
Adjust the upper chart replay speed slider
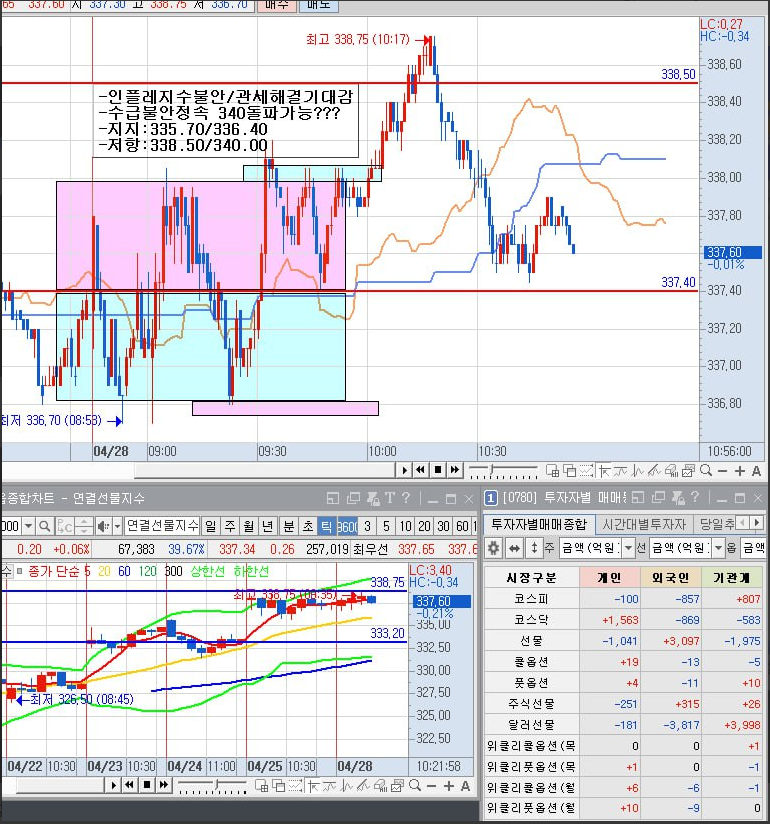click(x=503, y=470)
